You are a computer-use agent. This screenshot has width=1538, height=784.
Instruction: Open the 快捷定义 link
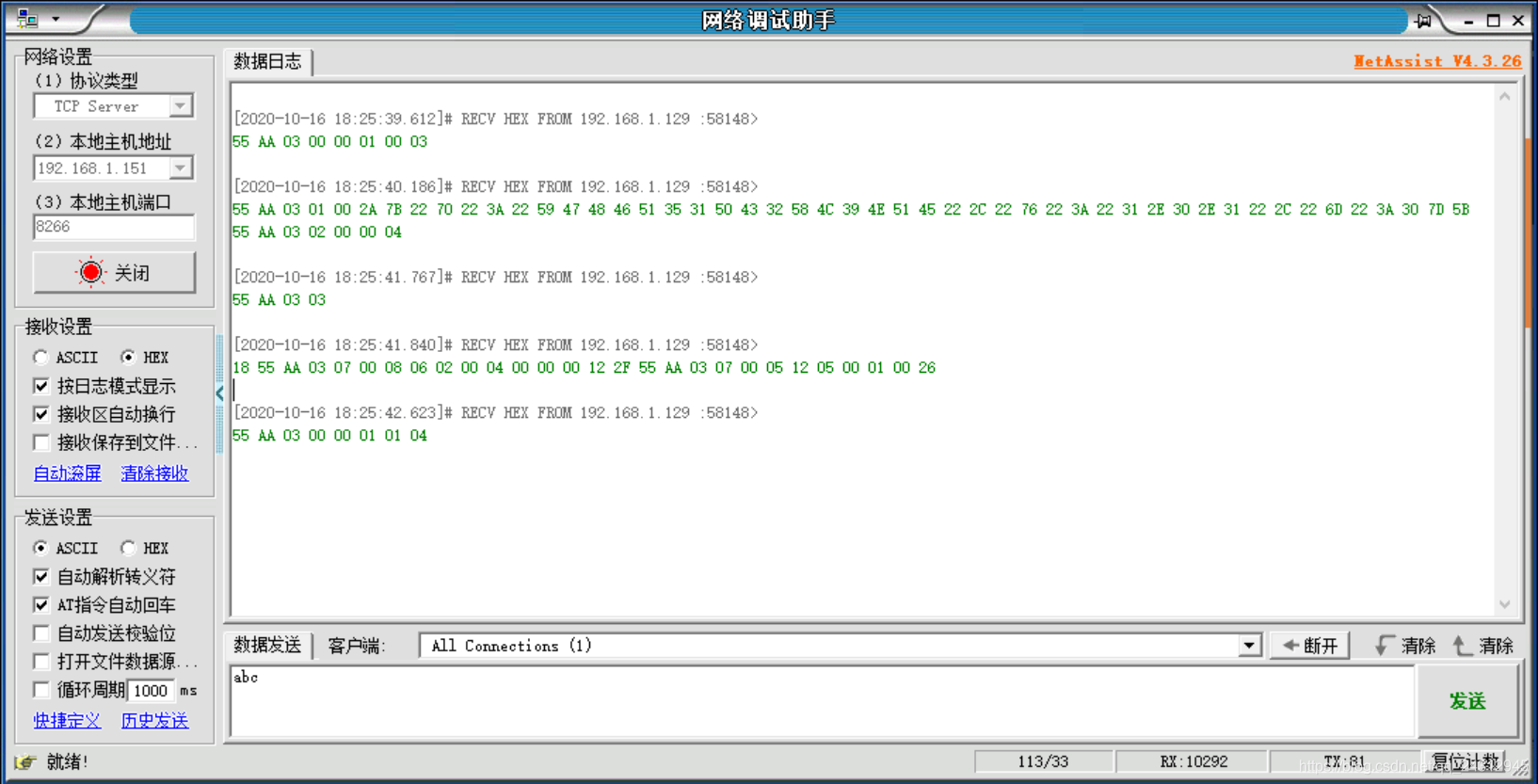(x=67, y=721)
